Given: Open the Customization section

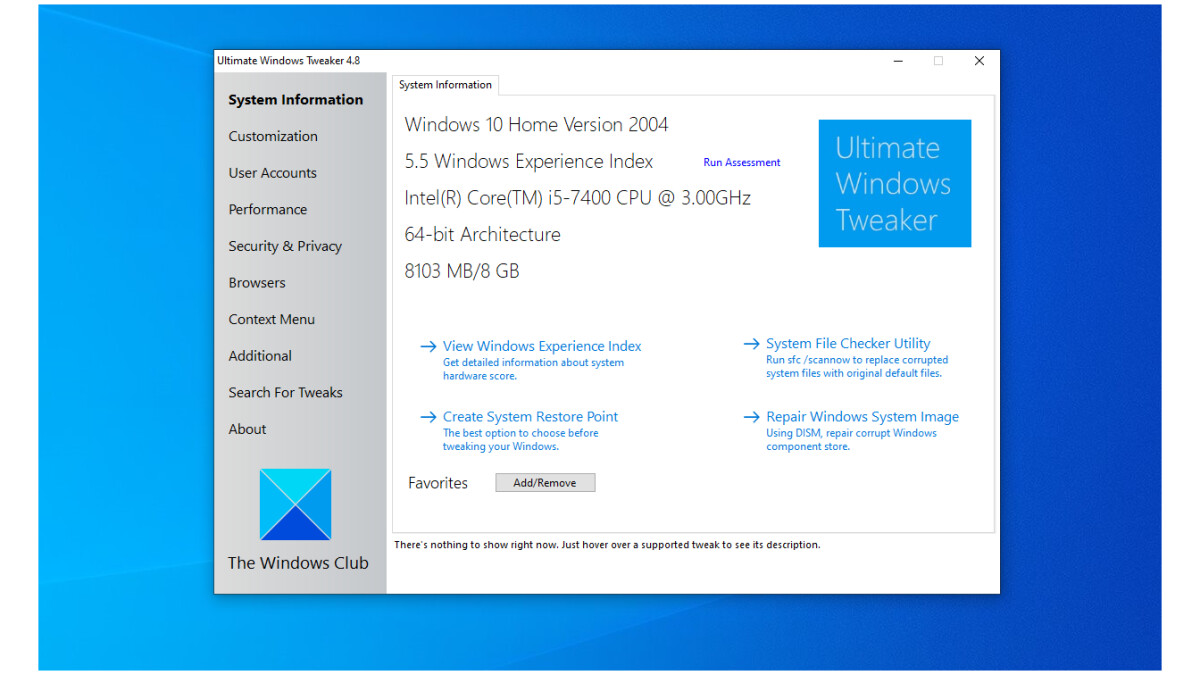Looking at the screenshot, I should pos(273,136).
